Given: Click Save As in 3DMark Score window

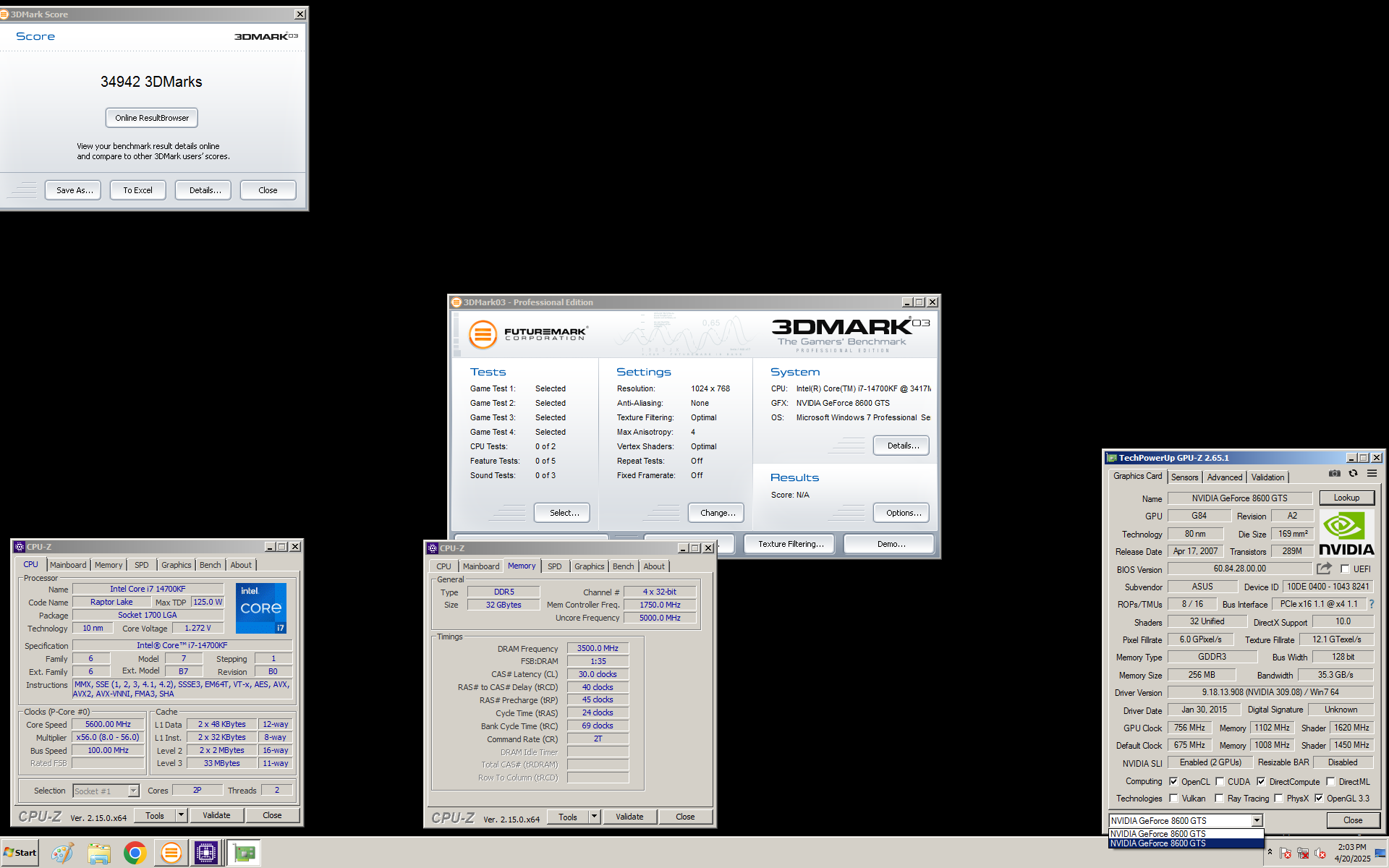Looking at the screenshot, I should tap(73, 190).
